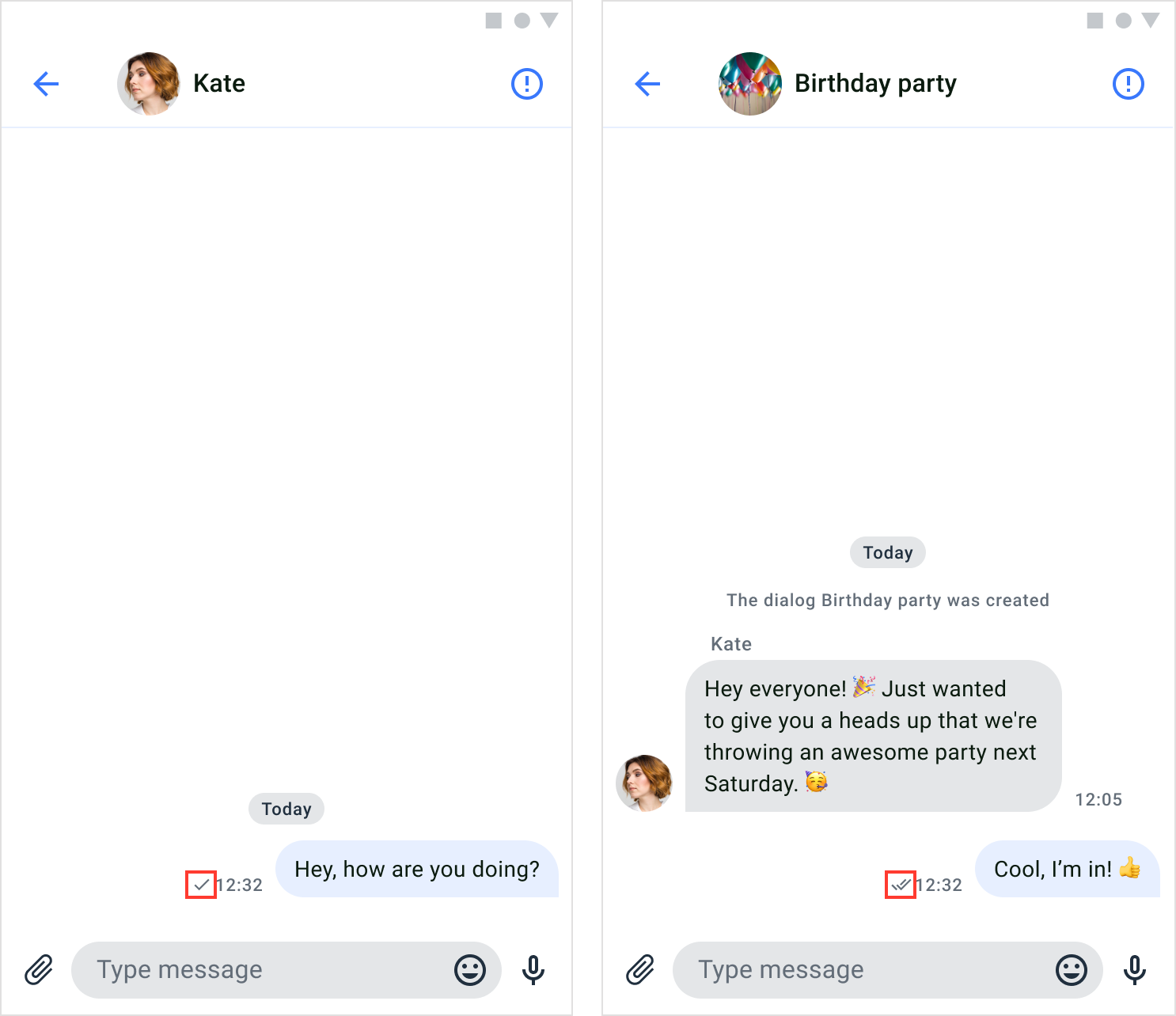Attach file in Kate chat
The image size is (1176, 1016).
coord(39,969)
